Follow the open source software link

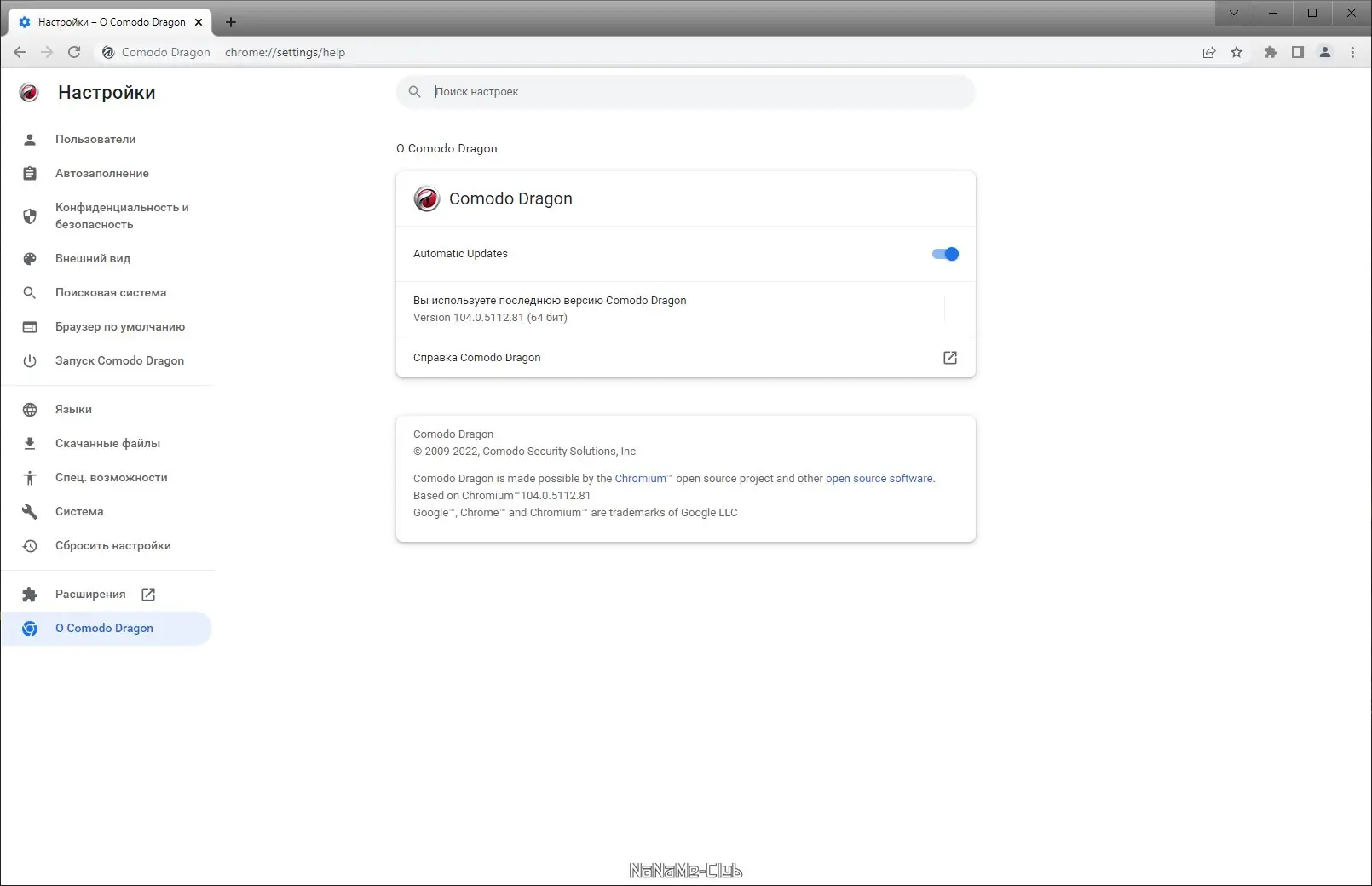[x=879, y=478]
